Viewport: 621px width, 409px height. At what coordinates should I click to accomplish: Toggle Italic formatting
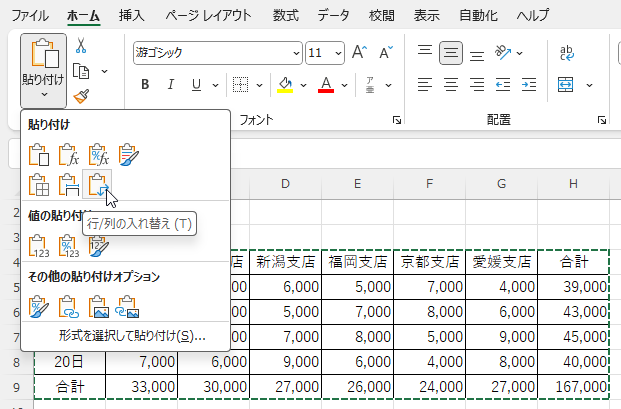(x=170, y=84)
